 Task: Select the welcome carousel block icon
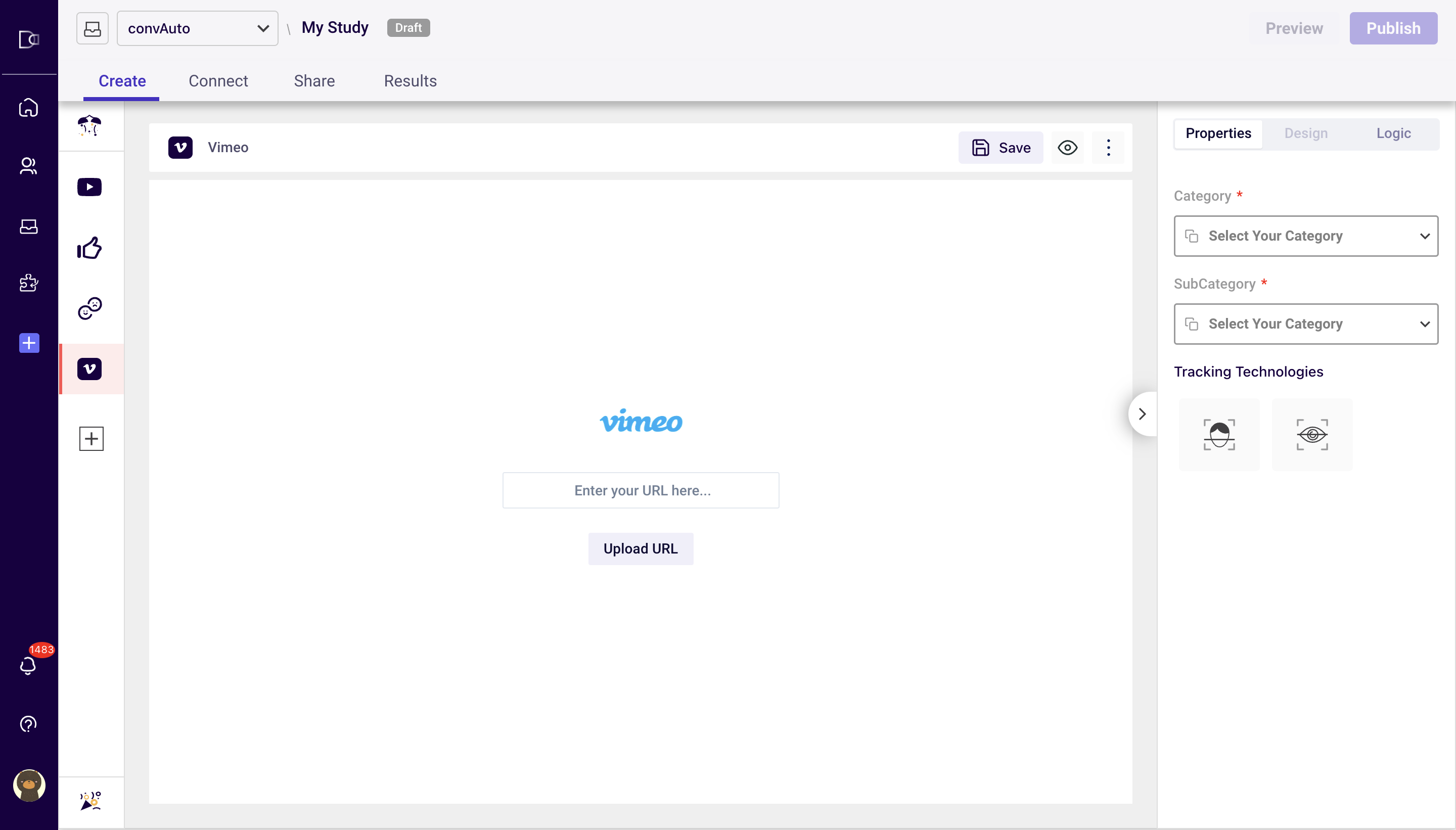pos(89,125)
